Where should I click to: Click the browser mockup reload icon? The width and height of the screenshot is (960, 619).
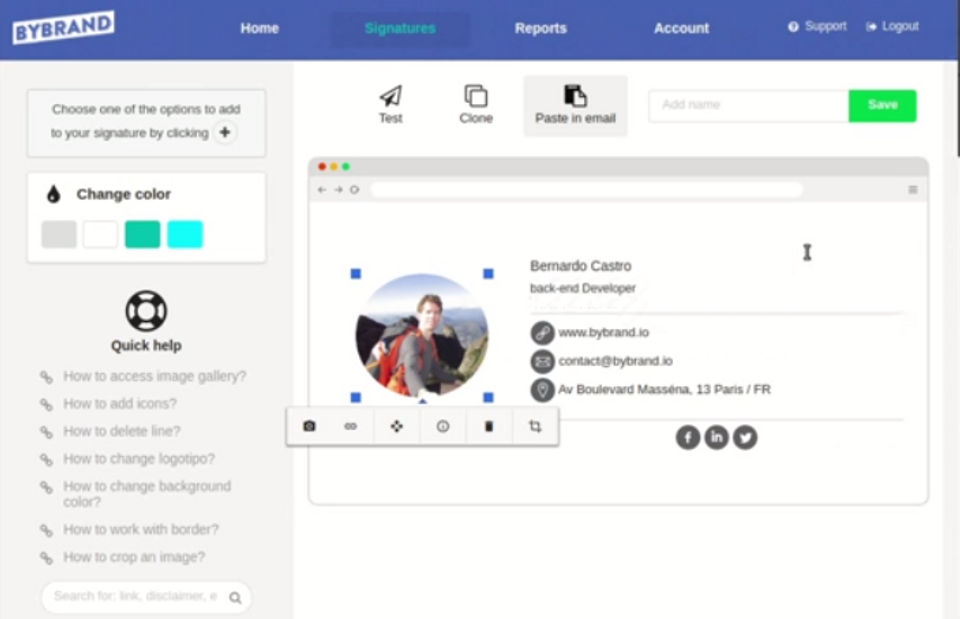point(354,190)
